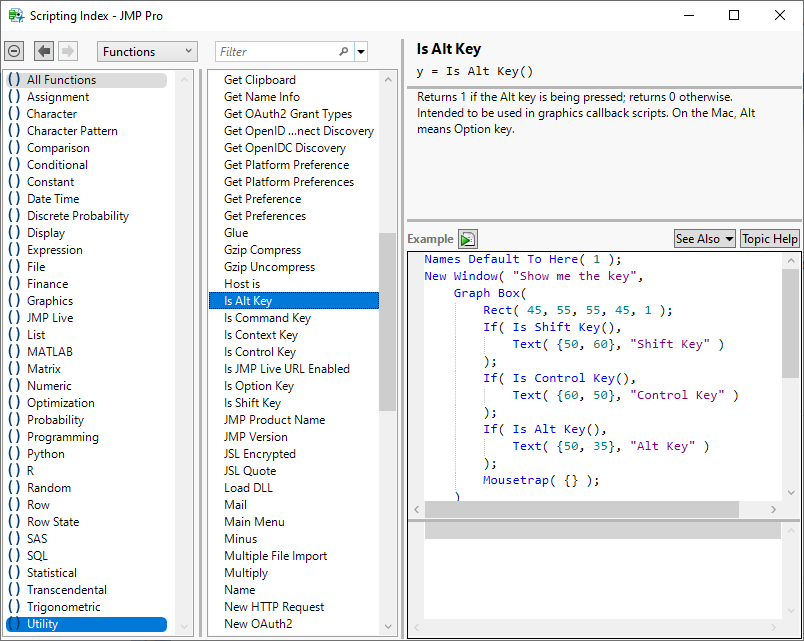The height and width of the screenshot is (641, 804).
Task: Select the Python category parentheses icon
Action: (x=14, y=454)
